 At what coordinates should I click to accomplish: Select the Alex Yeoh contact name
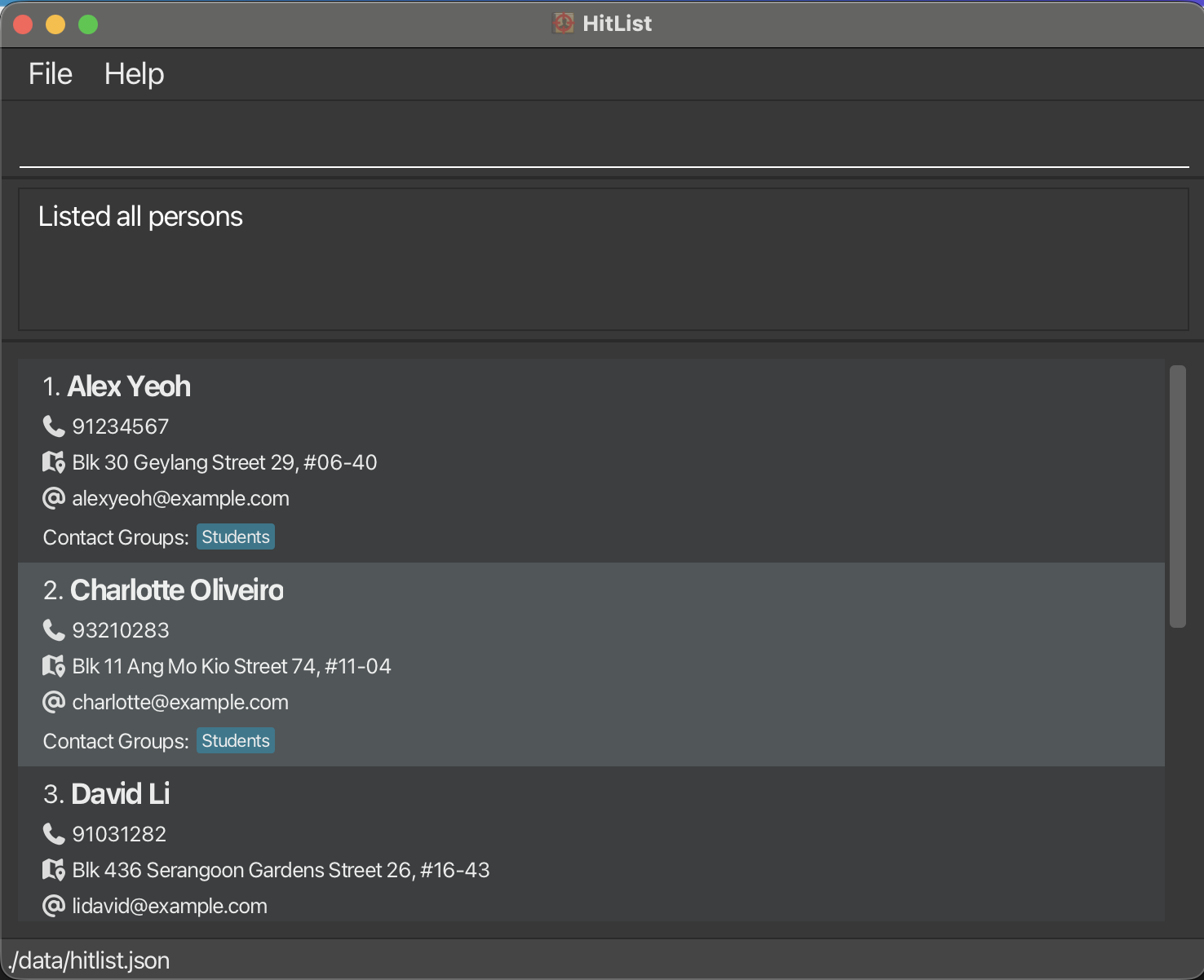click(129, 386)
